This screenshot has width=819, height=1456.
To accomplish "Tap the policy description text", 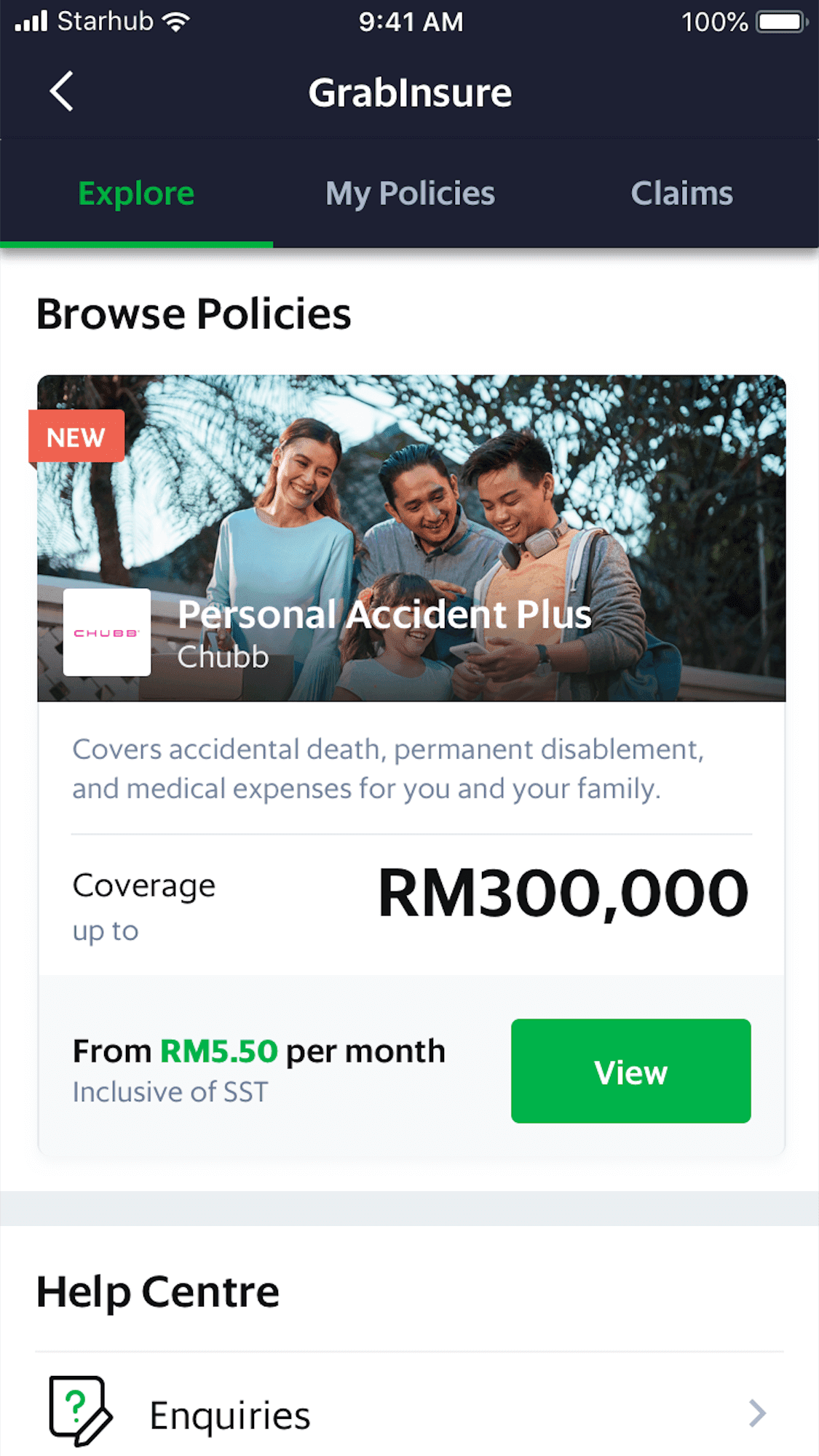I will pos(388,769).
